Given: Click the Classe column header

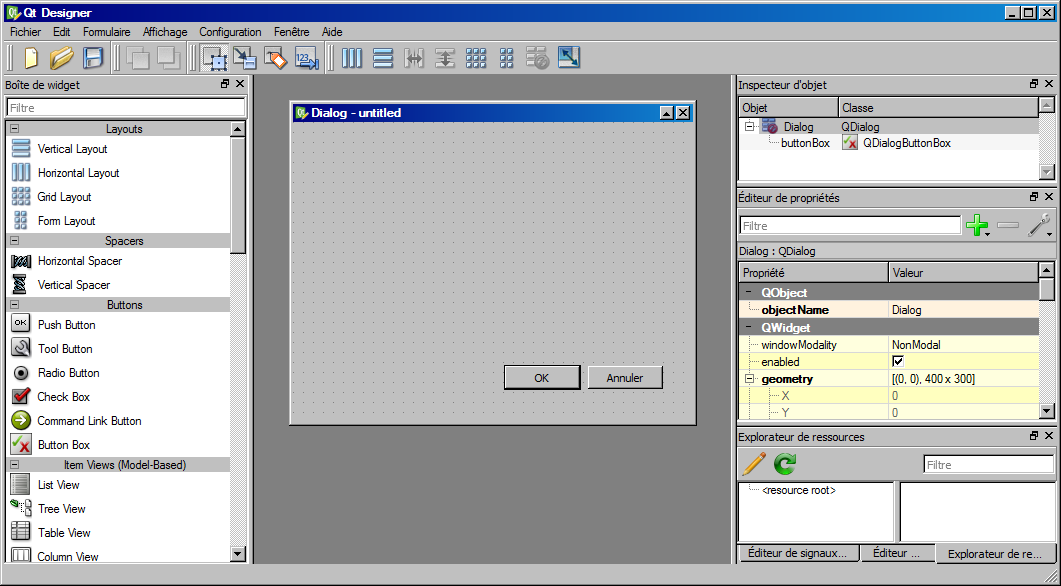Looking at the screenshot, I should [938, 108].
